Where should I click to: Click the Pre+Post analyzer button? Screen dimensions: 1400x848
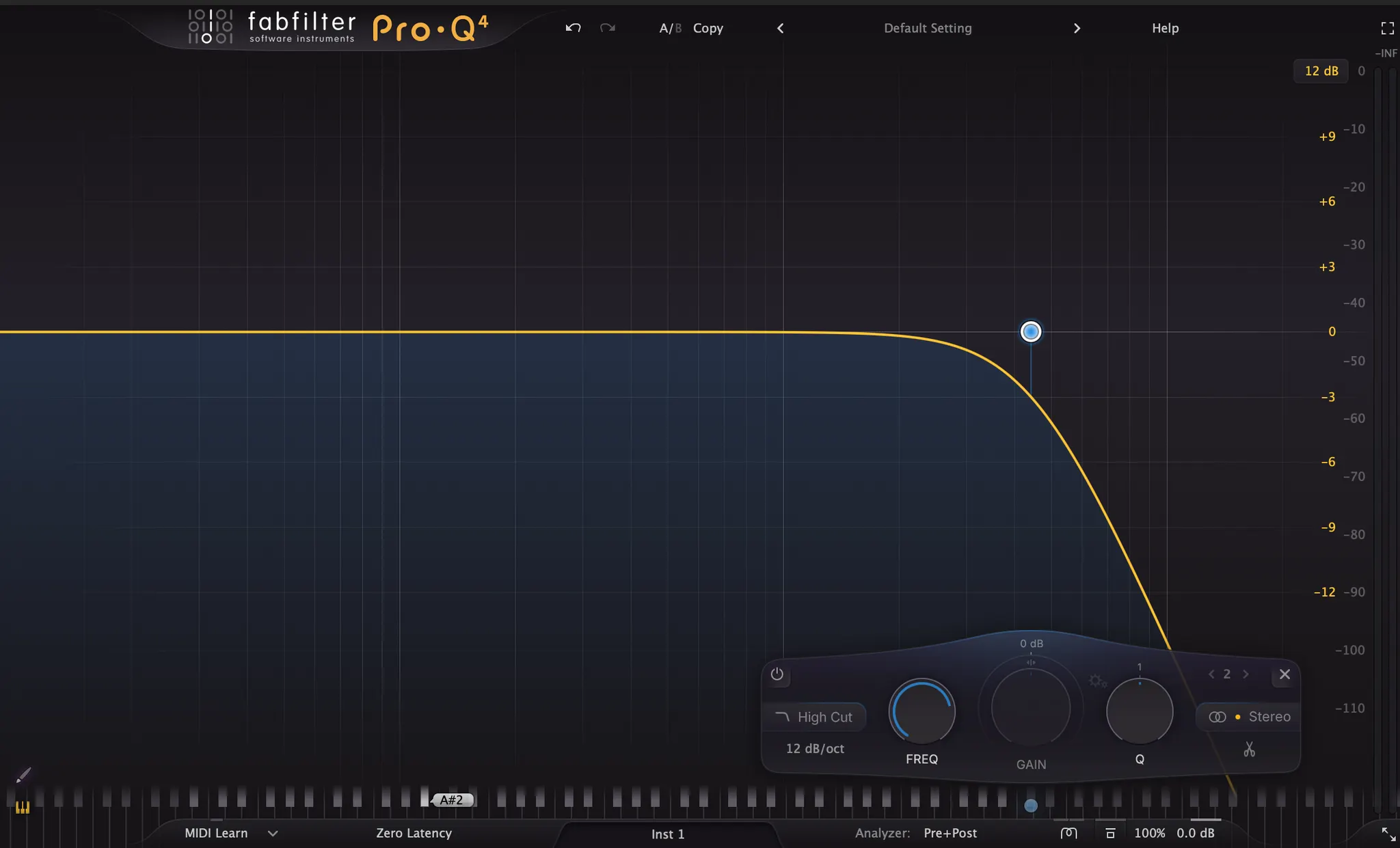click(x=950, y=833)
